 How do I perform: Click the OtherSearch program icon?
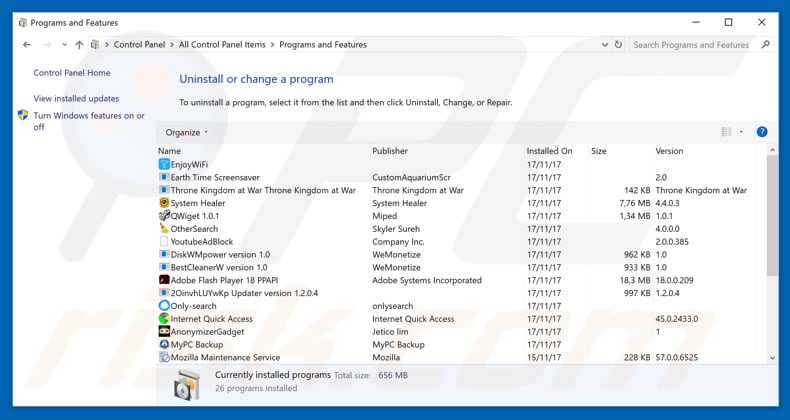click(x=164, y=229)
